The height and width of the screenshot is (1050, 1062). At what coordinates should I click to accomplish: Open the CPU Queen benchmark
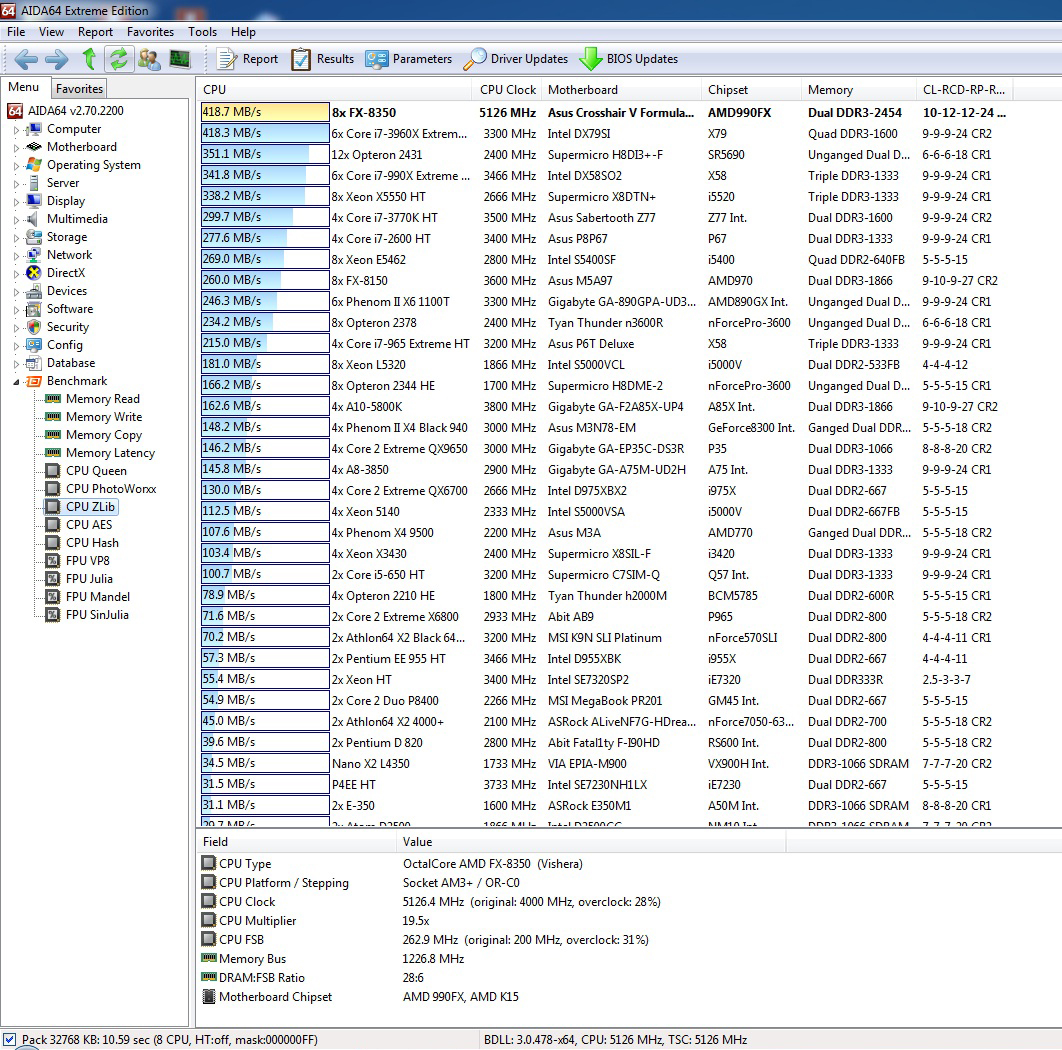96,471
